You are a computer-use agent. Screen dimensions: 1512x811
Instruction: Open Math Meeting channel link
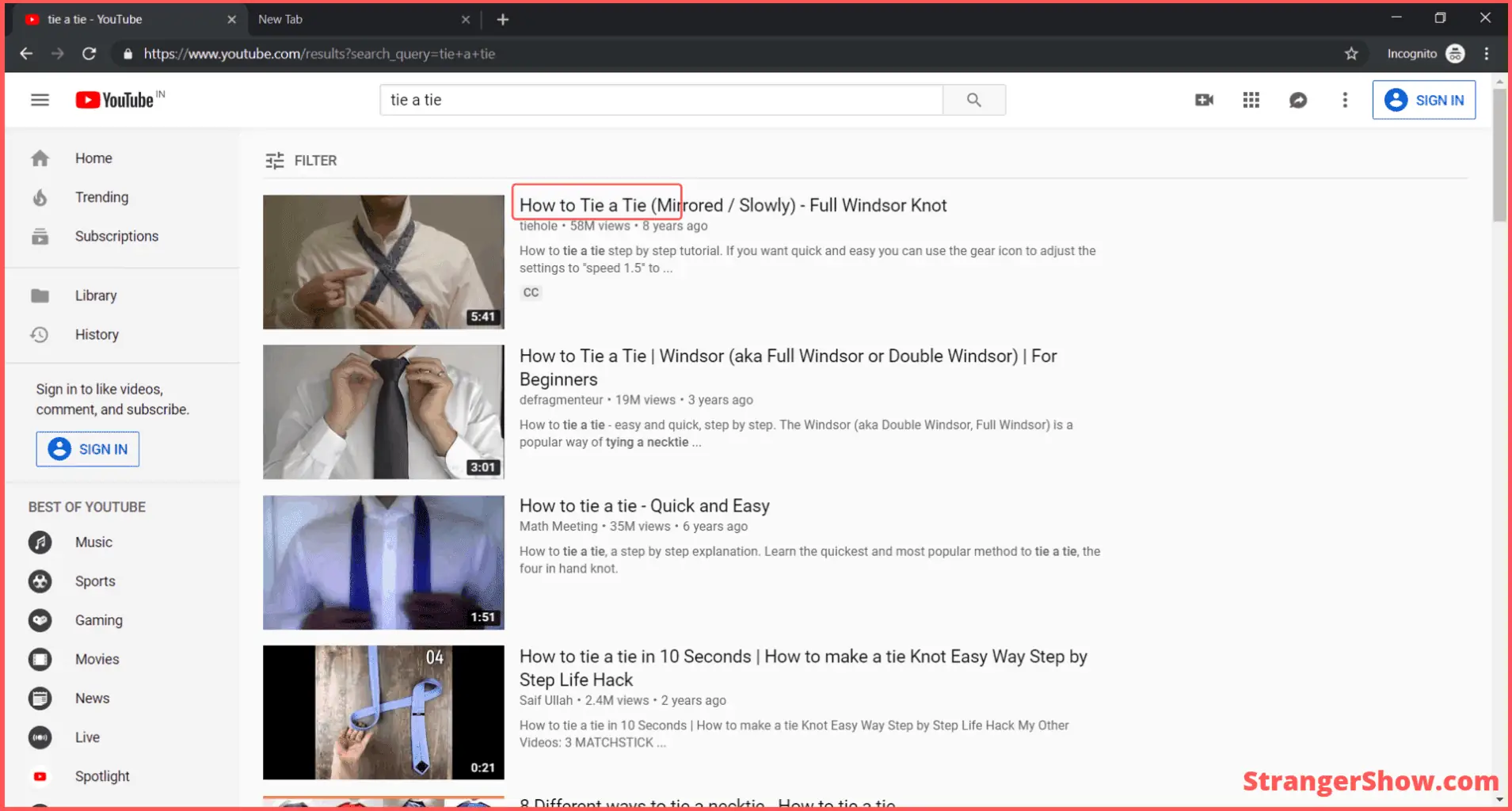558,527
